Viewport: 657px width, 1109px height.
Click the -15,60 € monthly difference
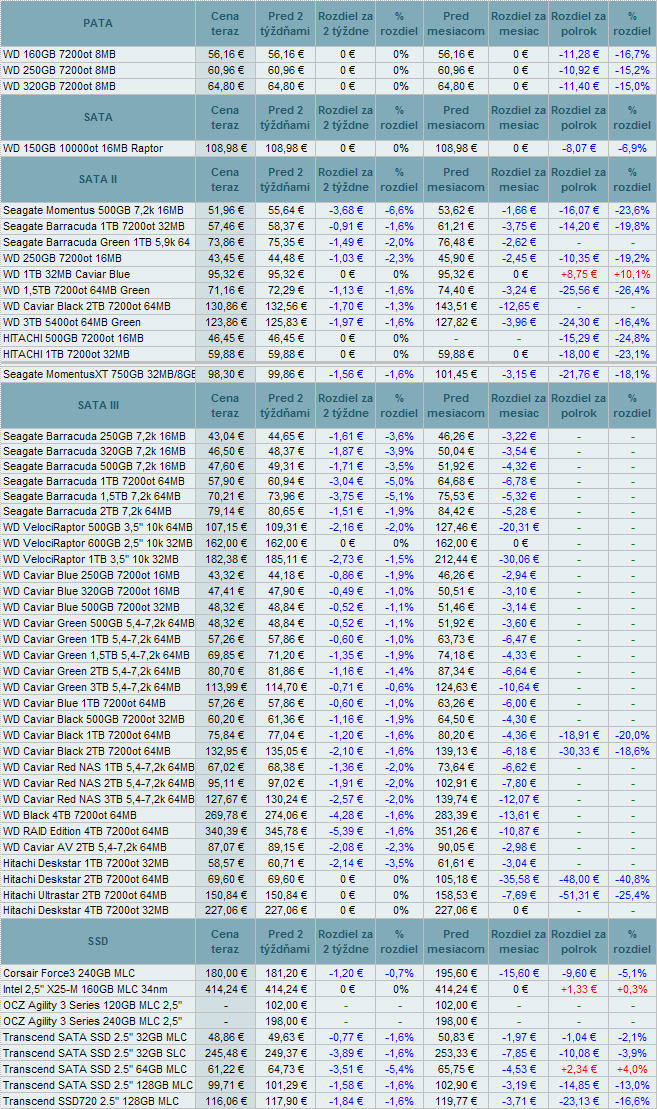click(x=518, y=974)
